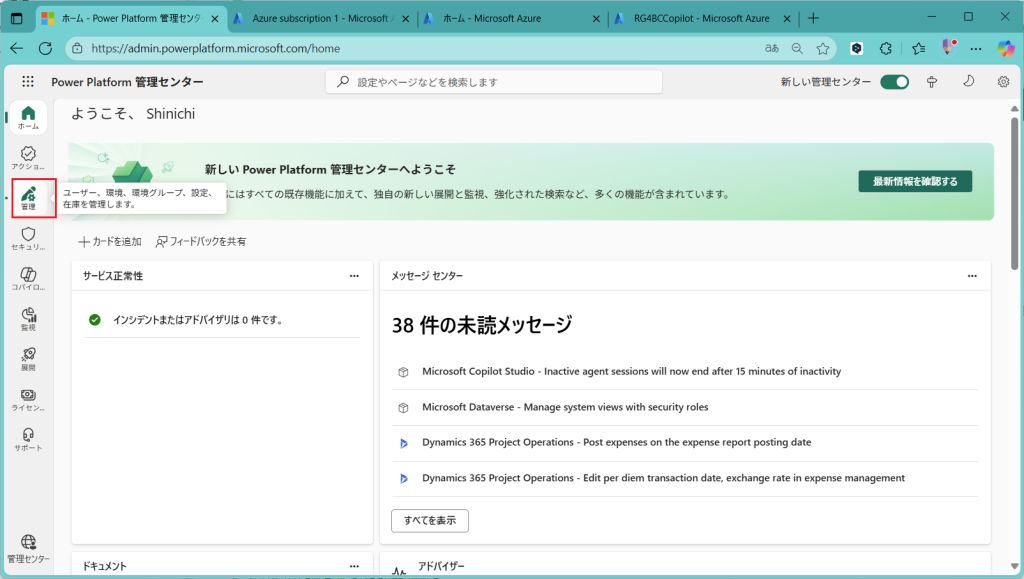The height and width of the screenshot is (579, 1024).
Task: Open the settings gear in header
Action: coord(1003,82)
